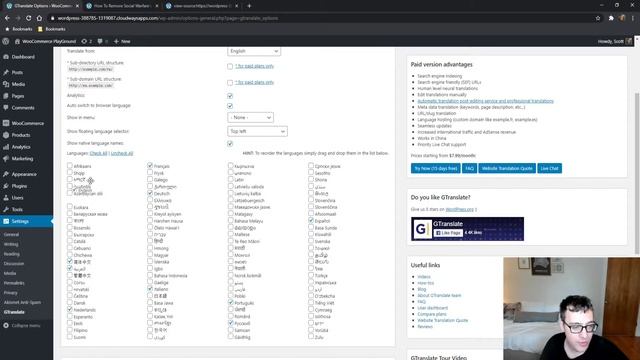This screenshot has height=360, width=640.
Task: Open the Permalinks settings submenu item
Action: point(14,283)
